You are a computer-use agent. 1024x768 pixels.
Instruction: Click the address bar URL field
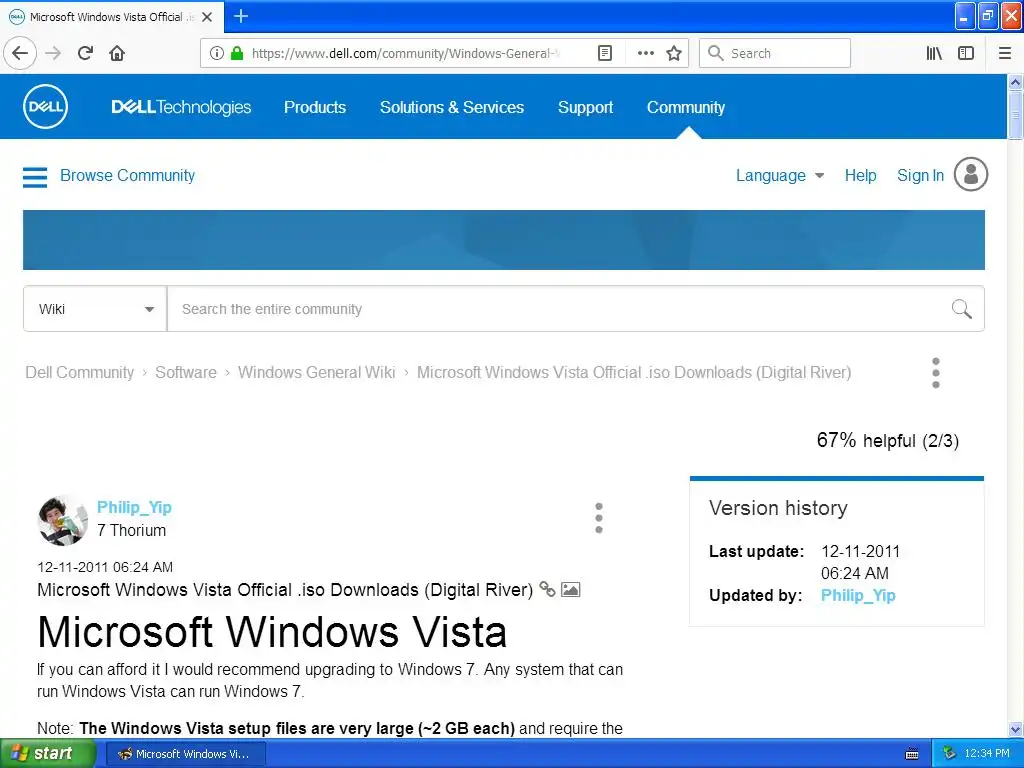click(x=405, y=53)
